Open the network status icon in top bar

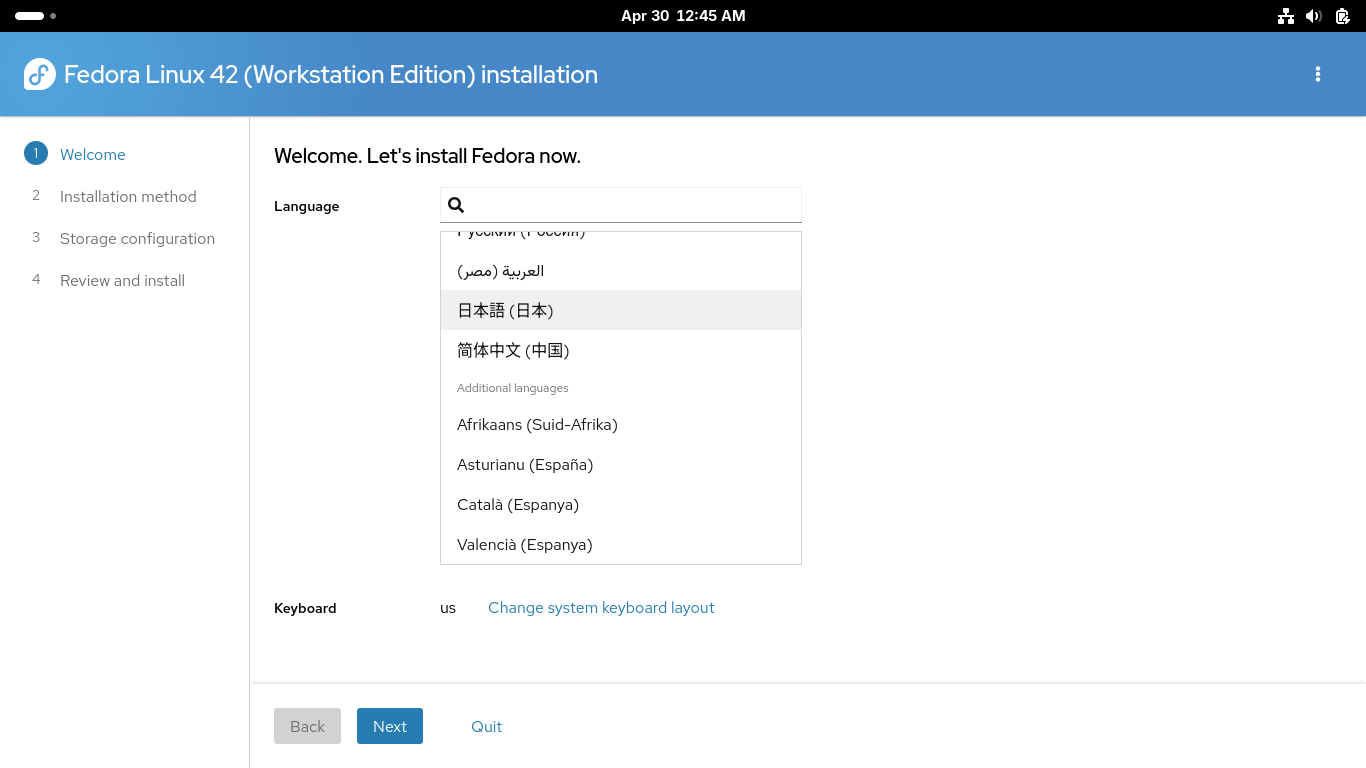point(1286,16)
